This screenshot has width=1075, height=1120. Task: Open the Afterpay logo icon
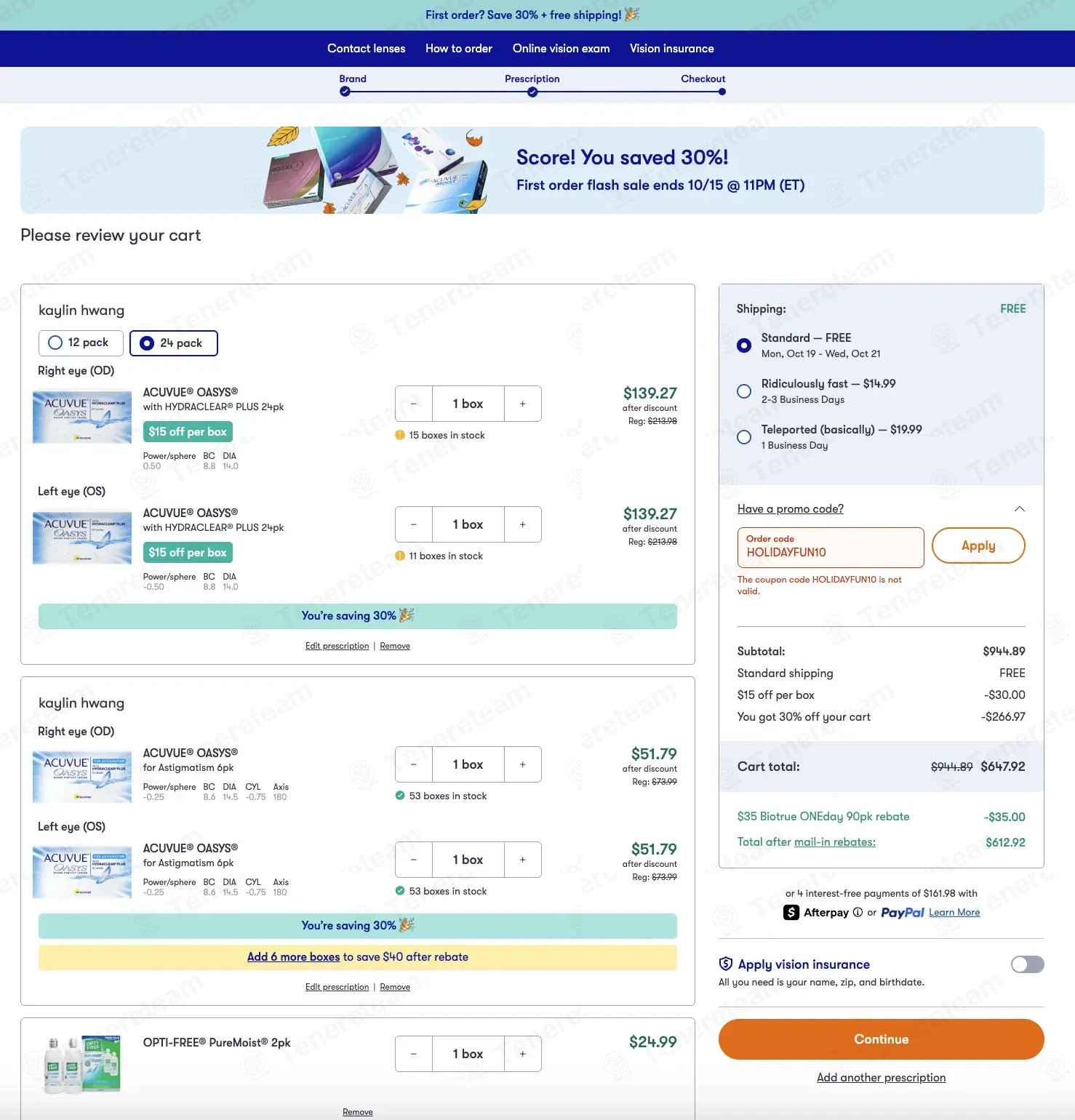(791, 912)
